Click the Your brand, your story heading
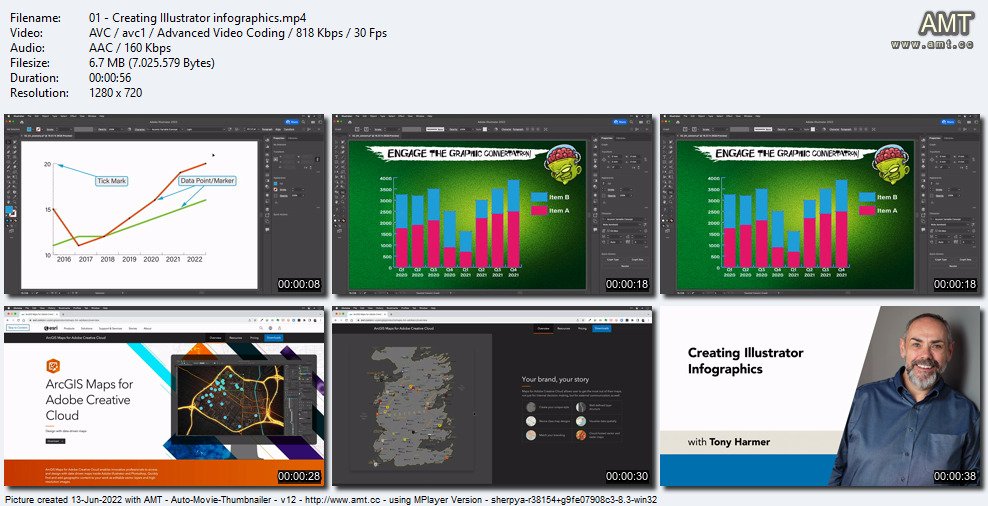988x506 pixels. coord(555,379)
